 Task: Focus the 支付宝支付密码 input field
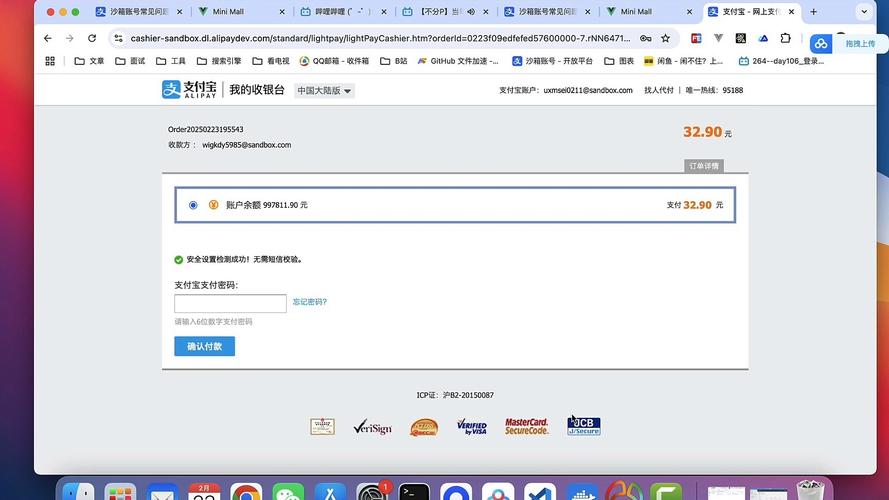coord(230,303)
